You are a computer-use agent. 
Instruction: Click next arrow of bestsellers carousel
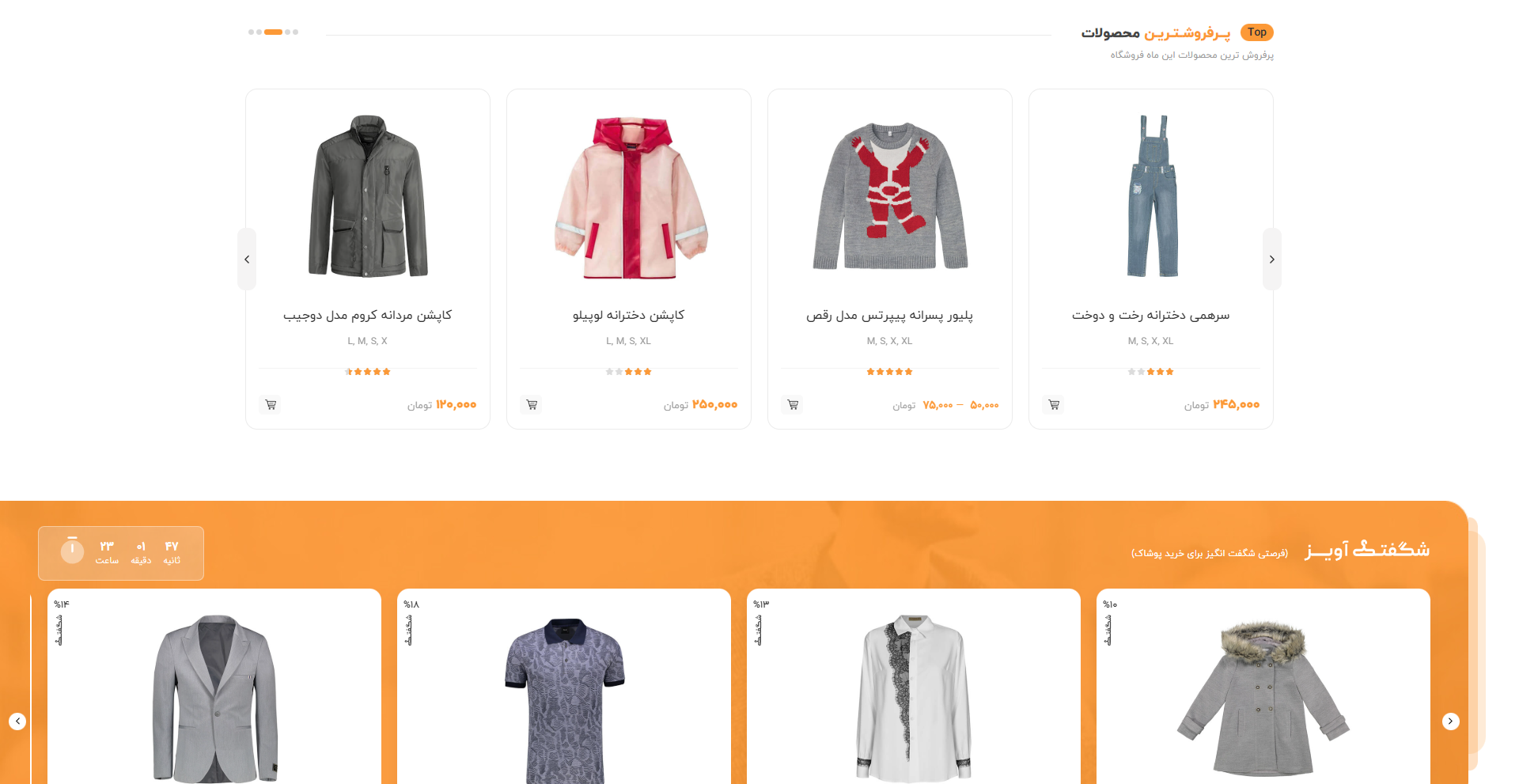click(1271, 259)
